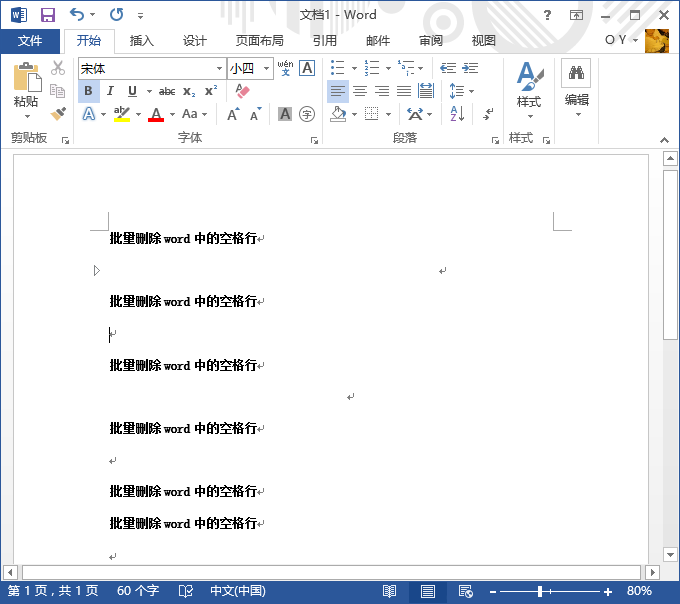Viewport: 680px width, 604px height.
Task: Sort text with the A-Z icon
Action: [x=457, y=114]
